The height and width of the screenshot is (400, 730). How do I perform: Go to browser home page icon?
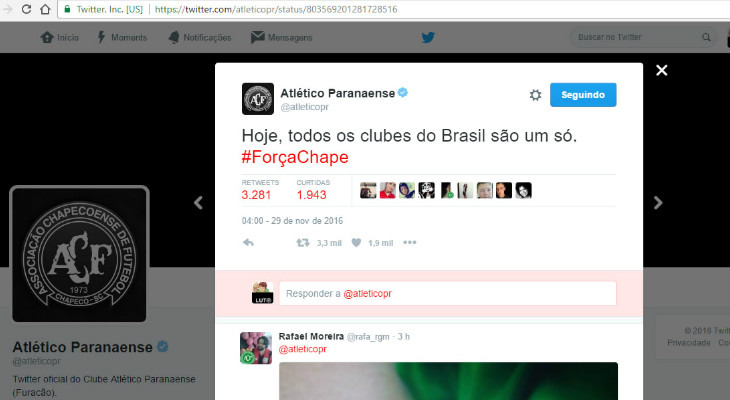[x=45, y=9]
